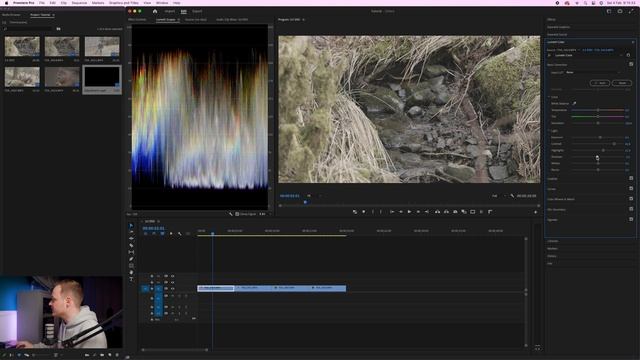Select the Type tool
The height and width of the screenshot is (360, 640).
131,279
